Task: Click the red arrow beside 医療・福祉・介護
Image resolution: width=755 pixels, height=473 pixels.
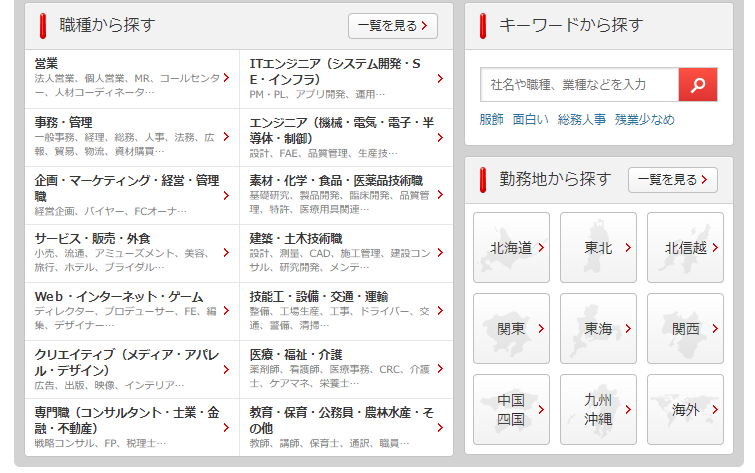Action: 440,368
